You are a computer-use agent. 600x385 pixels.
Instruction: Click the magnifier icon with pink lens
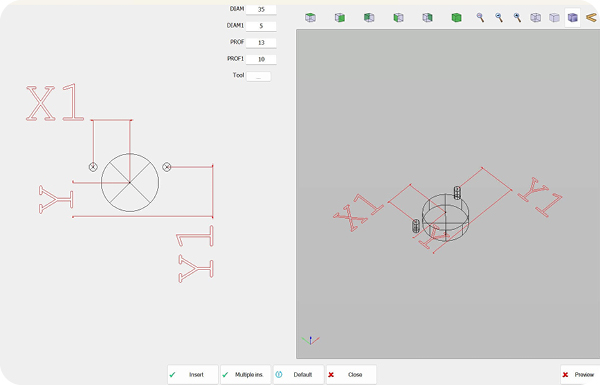click(x=480, y=18)
